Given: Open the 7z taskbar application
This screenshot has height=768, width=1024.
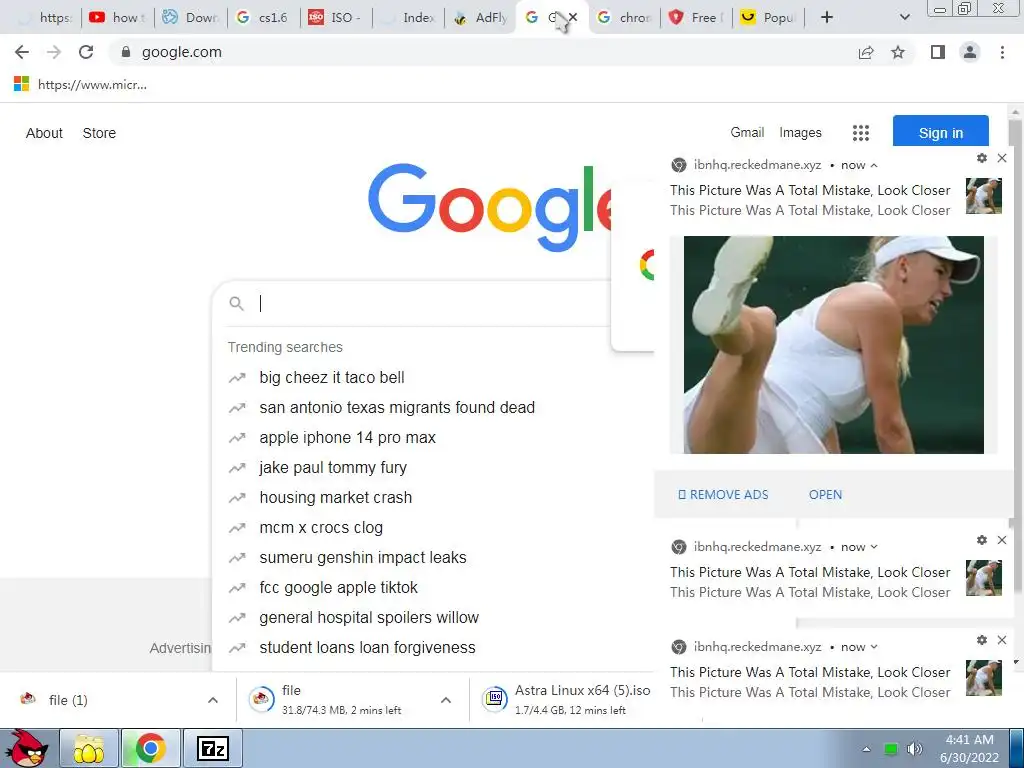Looking at the screenshot, I should tap(213, 748).
